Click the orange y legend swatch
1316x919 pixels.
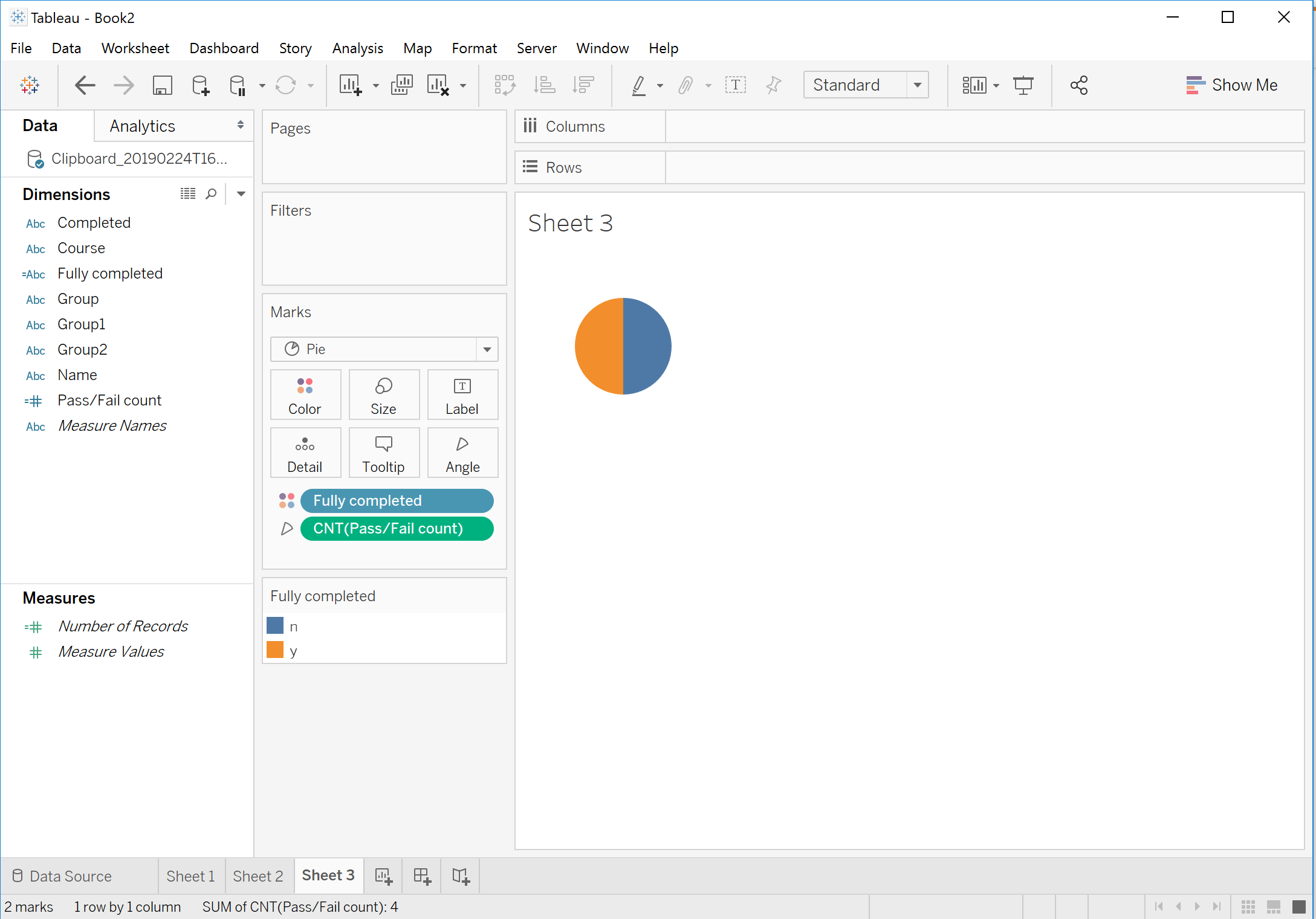pyautogui.click(x=276, y=650)
